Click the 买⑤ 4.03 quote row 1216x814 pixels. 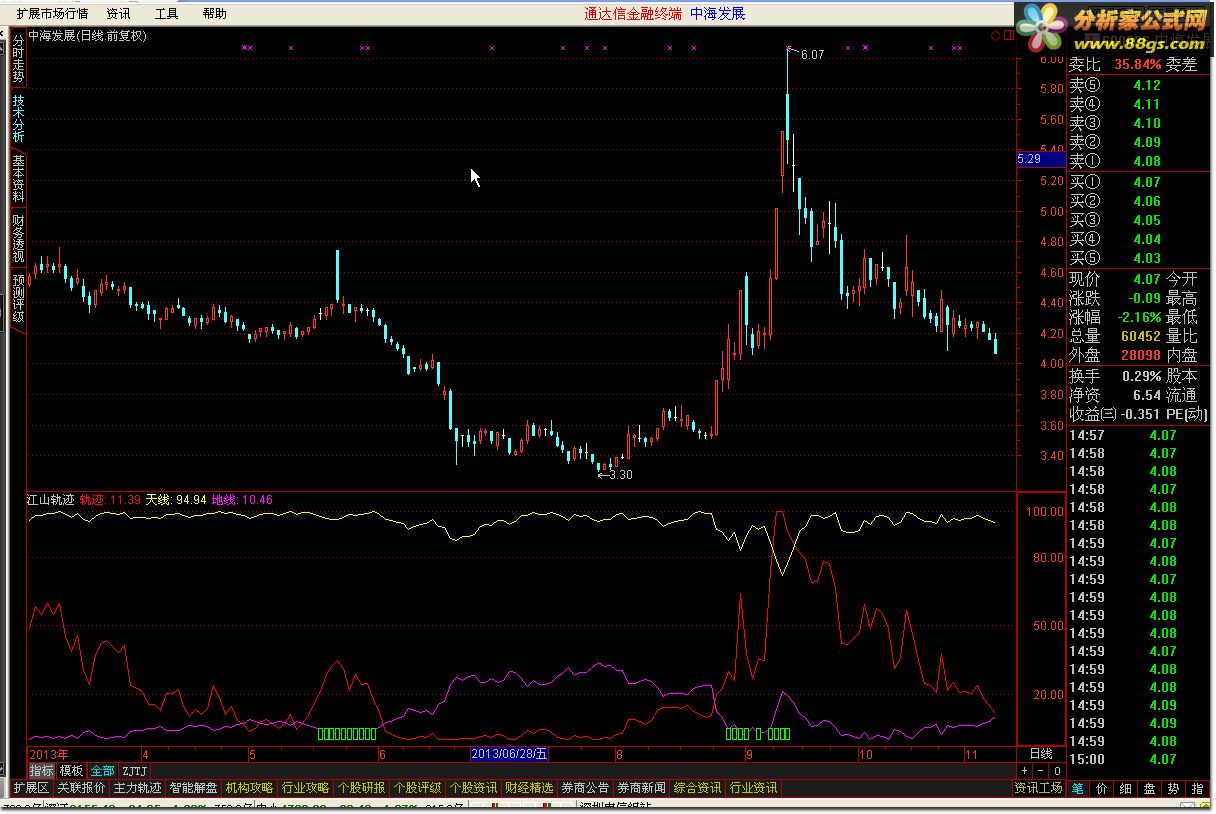click(x=1116, y=258)
